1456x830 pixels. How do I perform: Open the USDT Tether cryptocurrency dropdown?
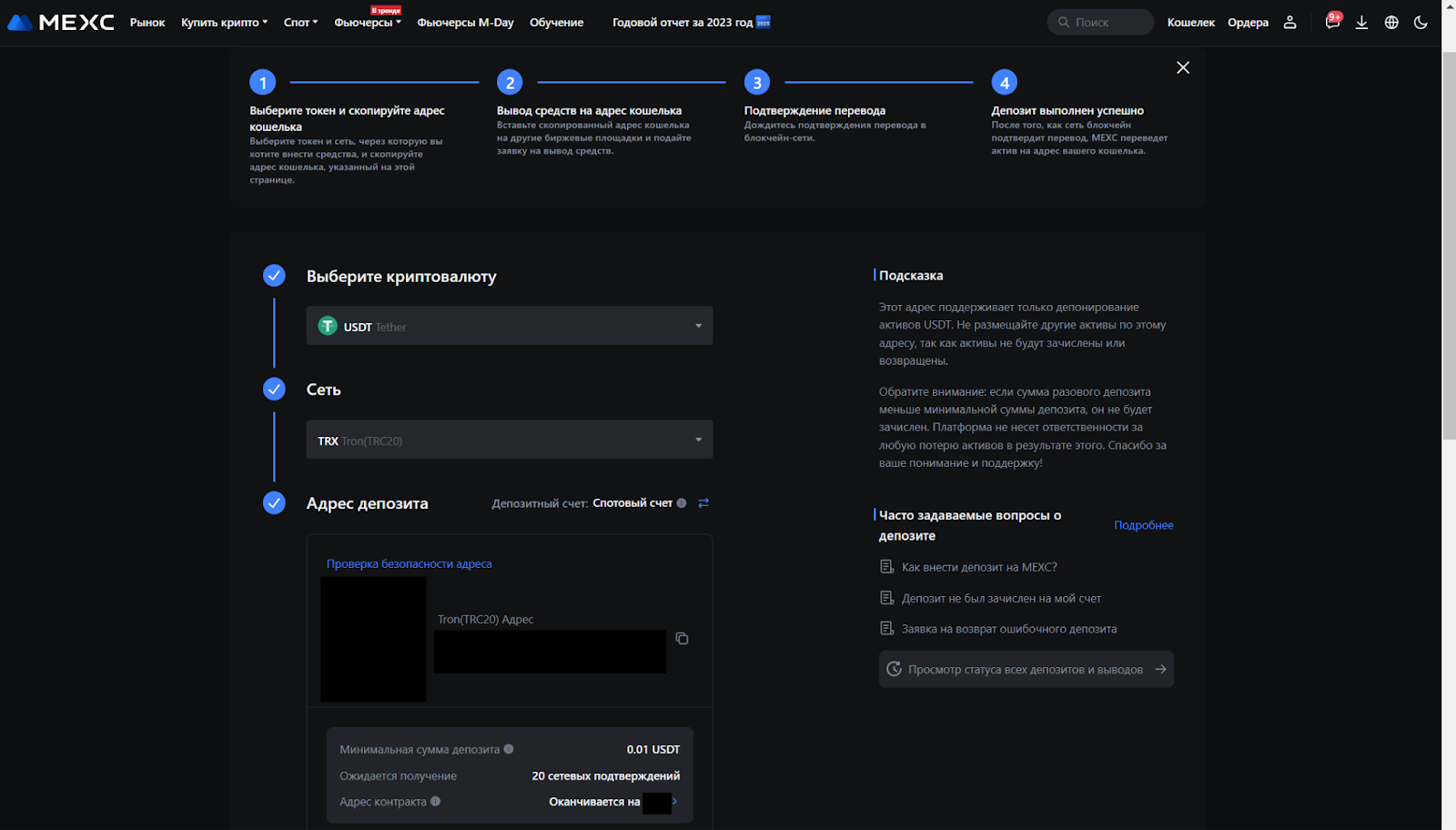509,326
